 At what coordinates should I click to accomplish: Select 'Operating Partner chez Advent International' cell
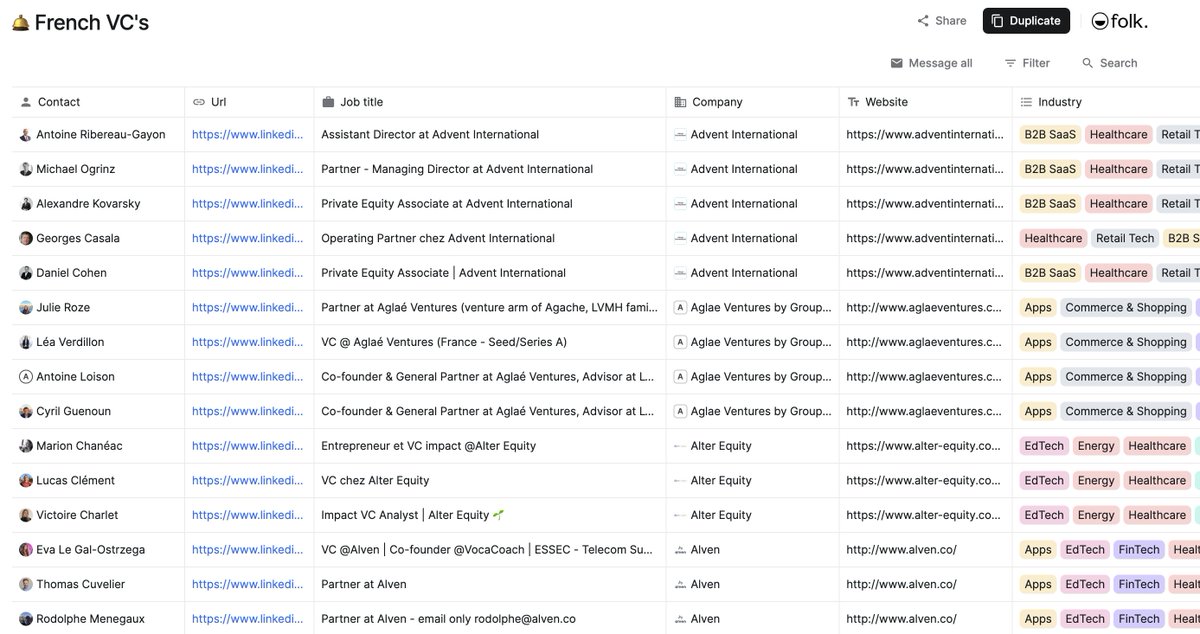pyautogui.click(x=490, y=238)
